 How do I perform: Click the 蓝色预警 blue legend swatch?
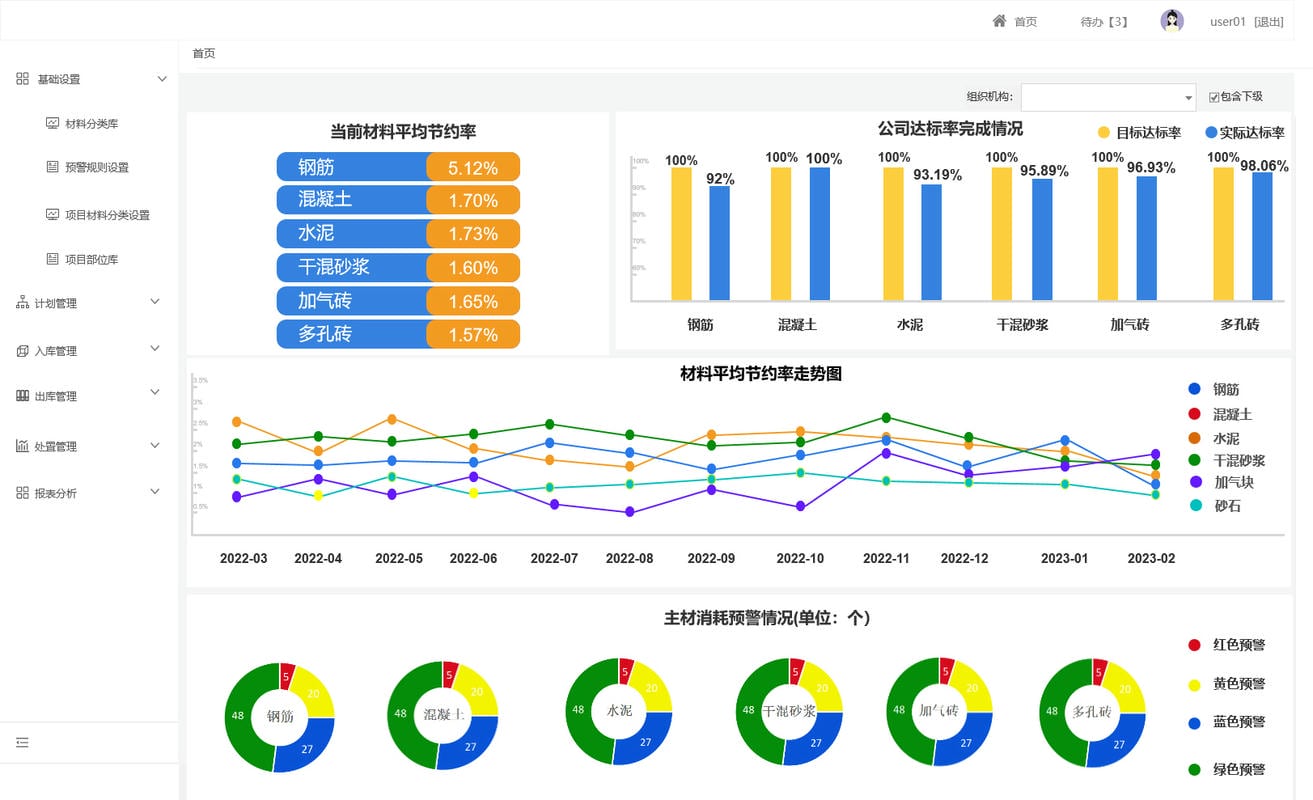[1194, 722]
